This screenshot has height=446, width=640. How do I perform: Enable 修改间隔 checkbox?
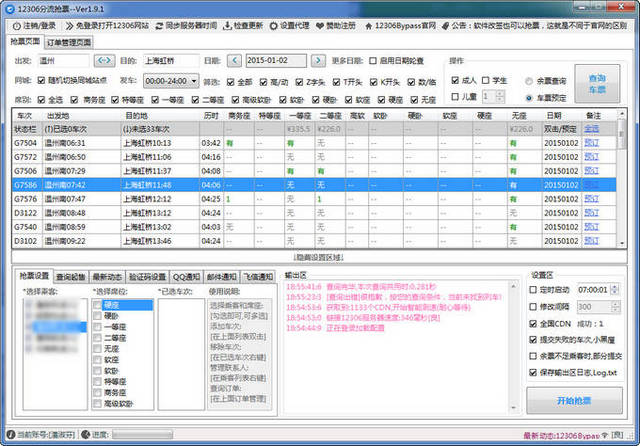tap(533, 306)
